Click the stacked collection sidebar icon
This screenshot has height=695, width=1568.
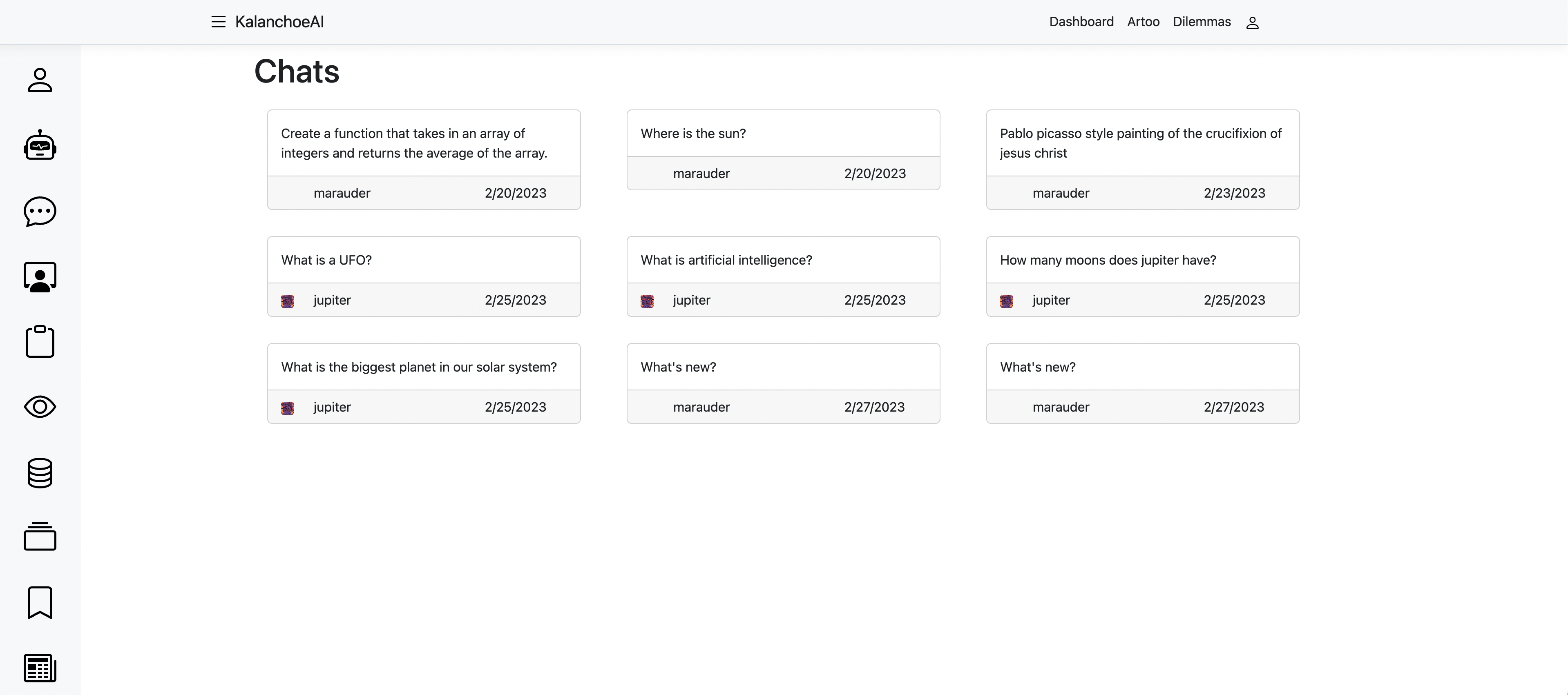40,537
